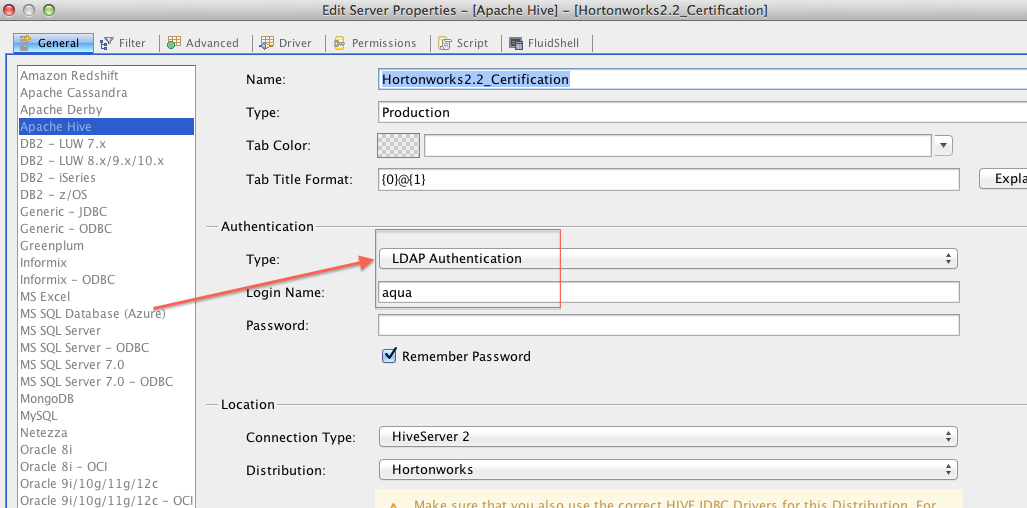
Task: Click the Filter tab icon
Action: click(107, 43)
